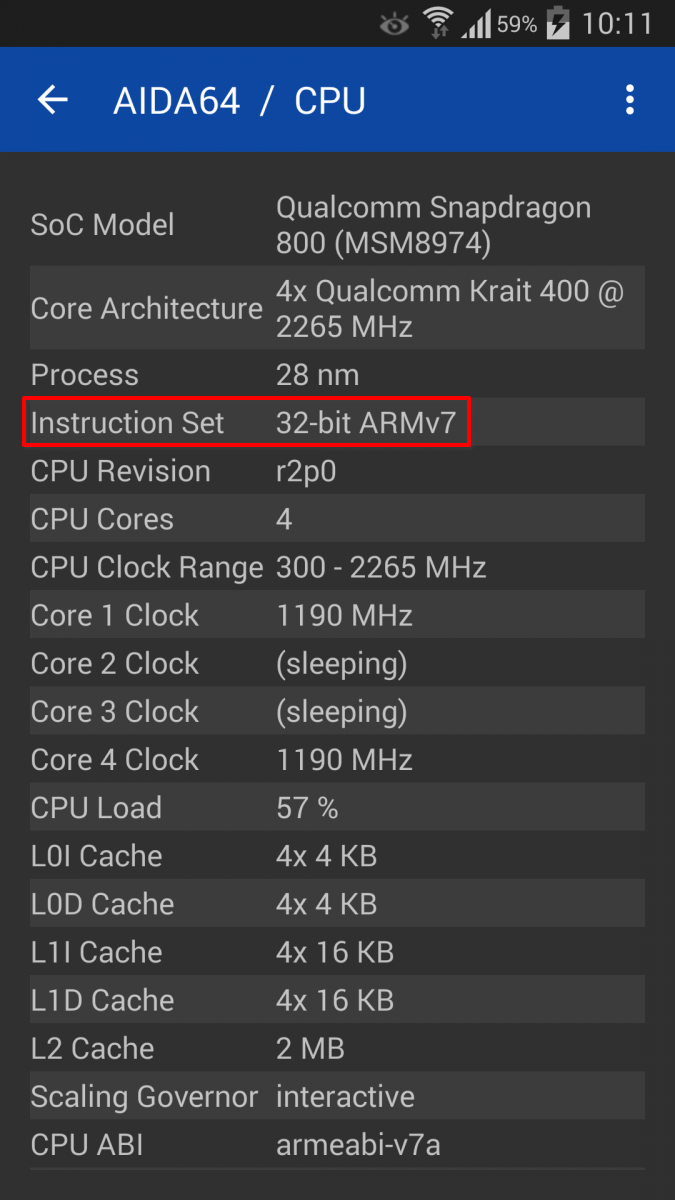Viewport: 675px width, 1200px height.
Task: Select the CPU Load 57 % row
Action: pos(337,807)
